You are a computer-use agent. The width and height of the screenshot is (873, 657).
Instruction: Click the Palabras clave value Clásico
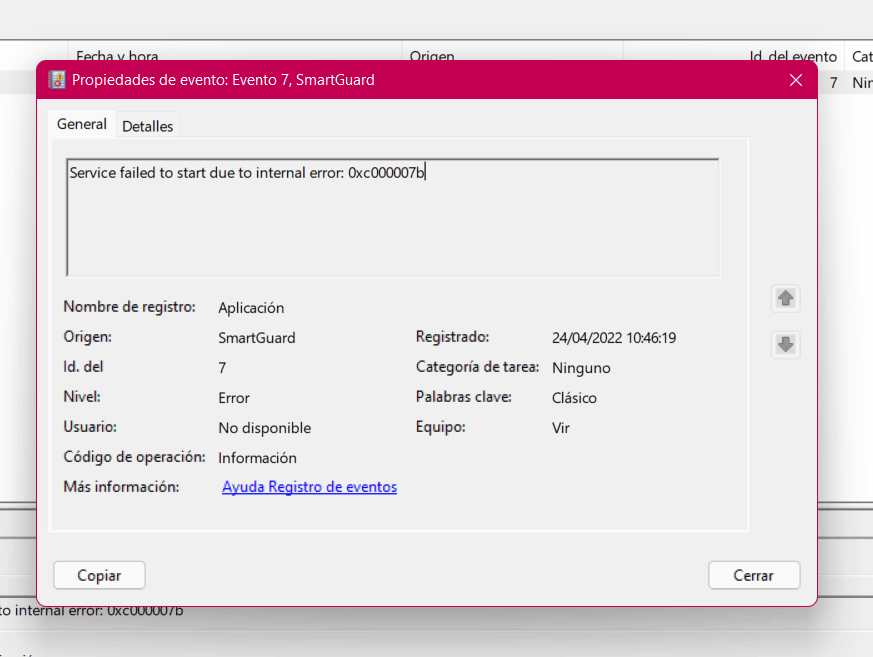574,398
